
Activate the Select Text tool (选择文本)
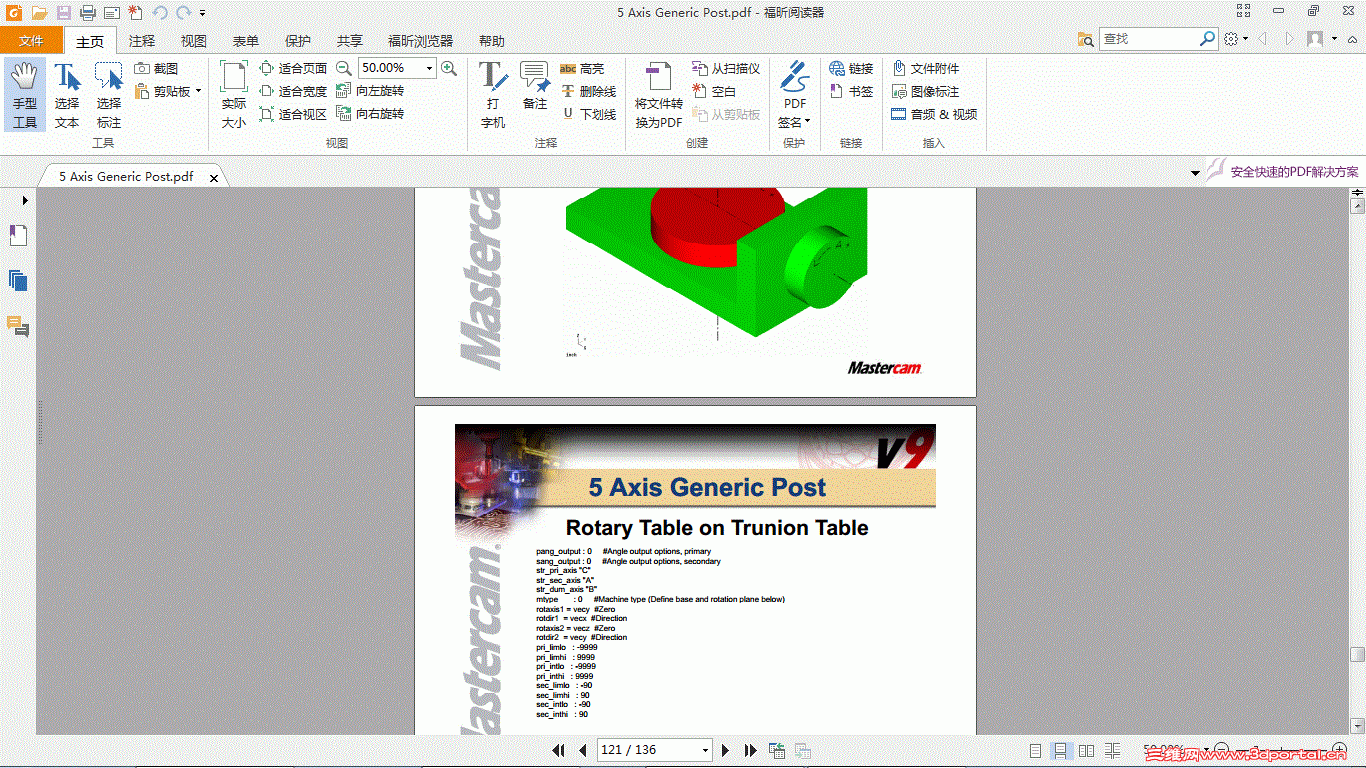[x=67, y=95]
